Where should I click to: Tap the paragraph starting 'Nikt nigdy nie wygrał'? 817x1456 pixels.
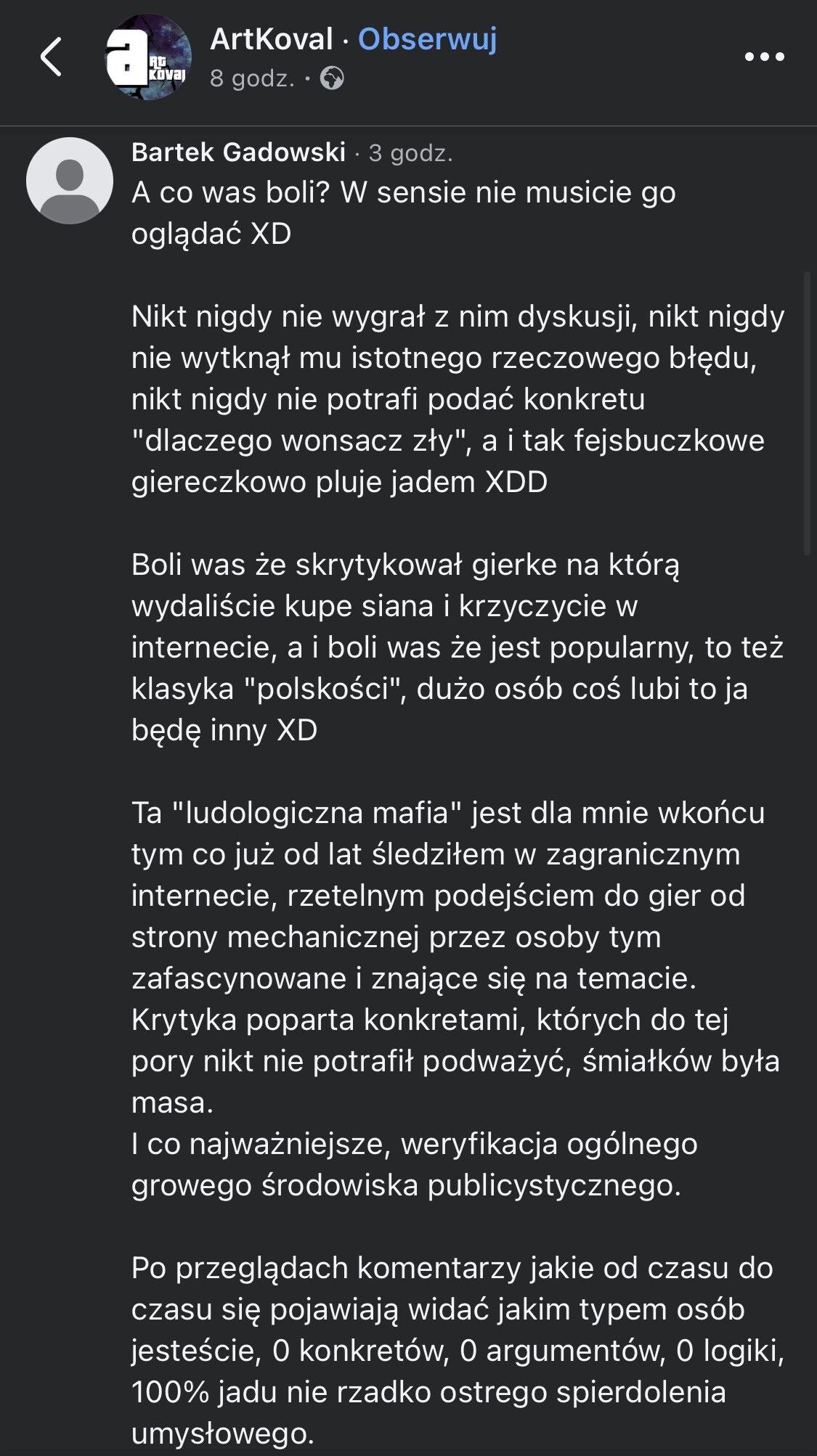point(458,399)
